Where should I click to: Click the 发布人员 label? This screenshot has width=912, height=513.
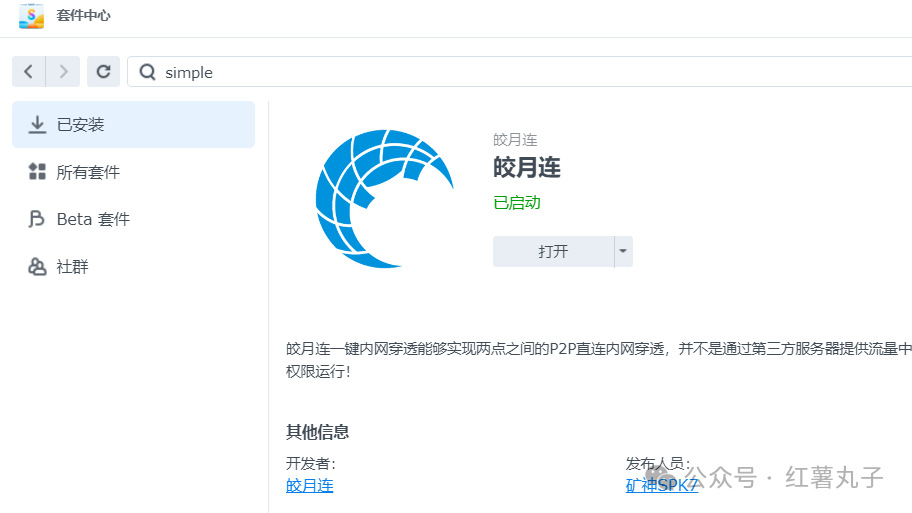click(658, 464)
